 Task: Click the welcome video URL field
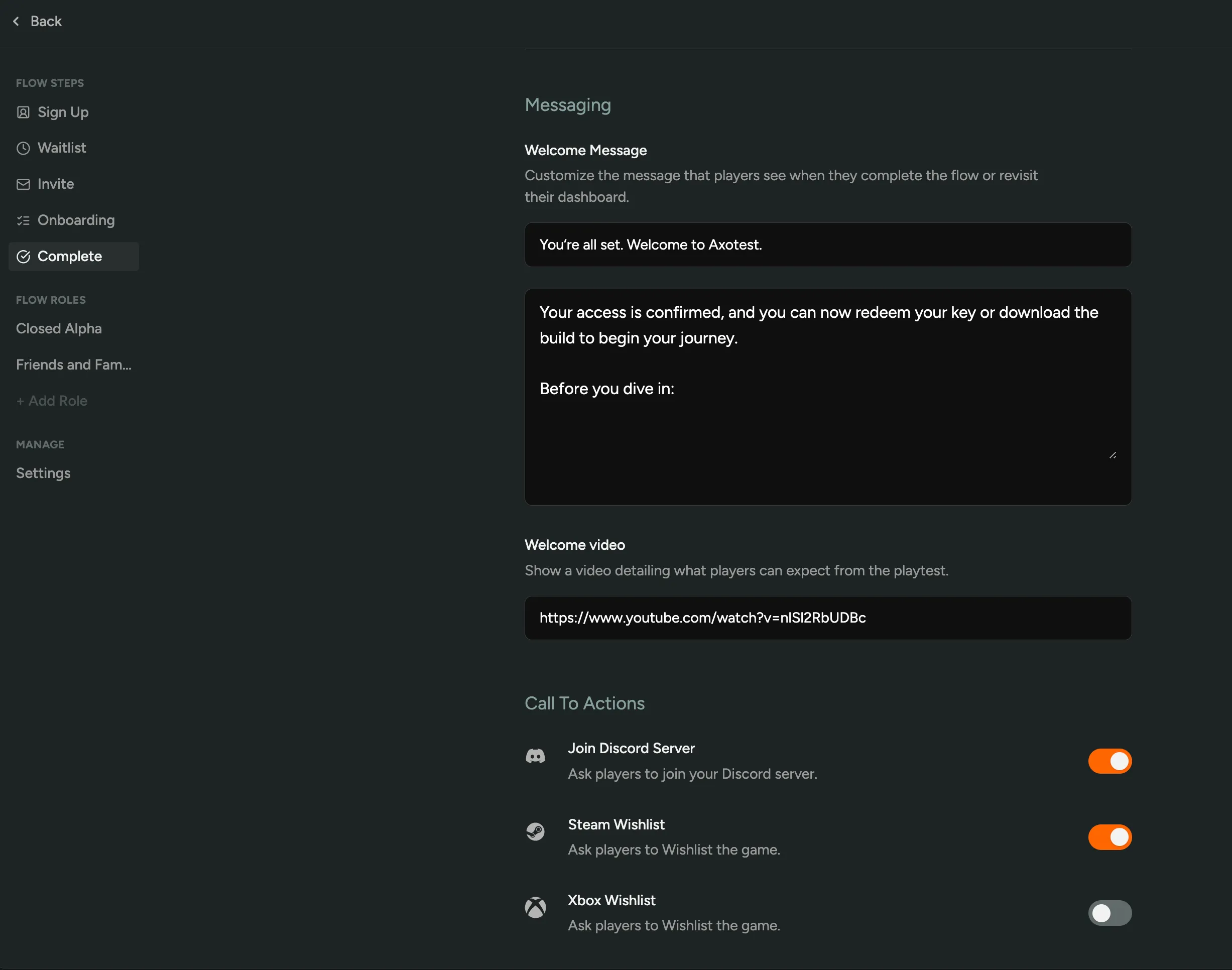tap(827, 618)
